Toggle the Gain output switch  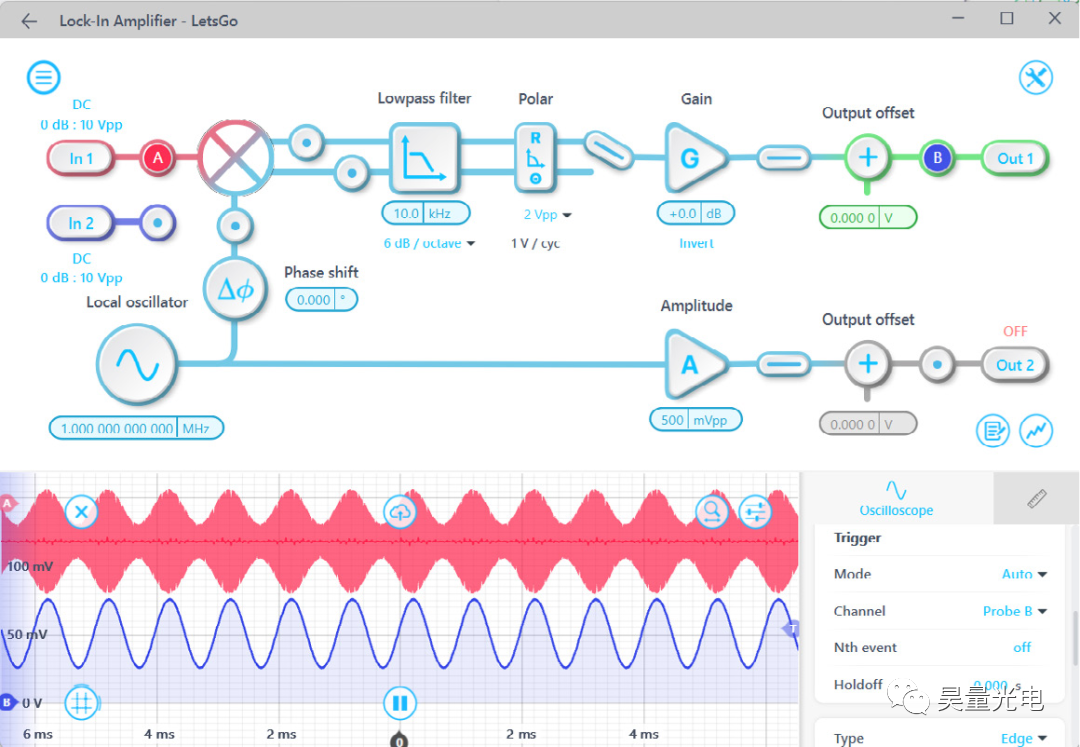tap(785, 158)
